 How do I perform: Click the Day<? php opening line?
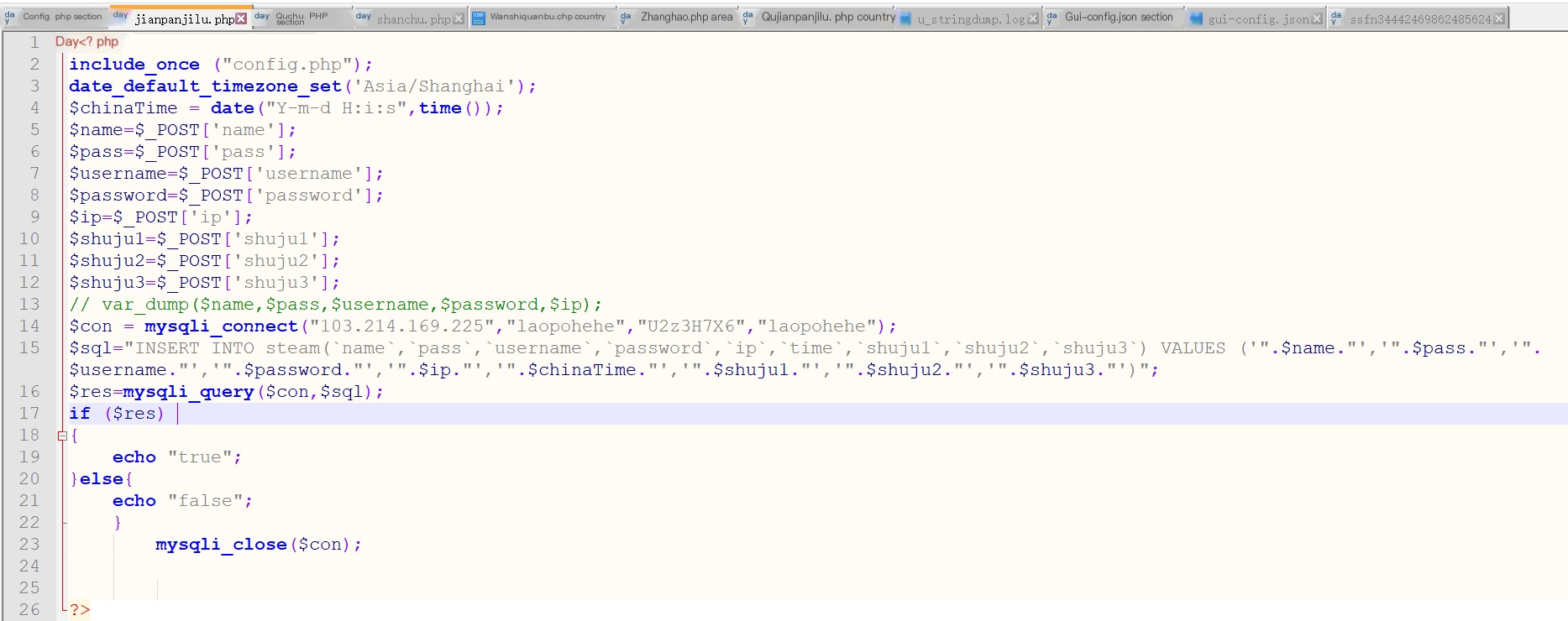[x=87, y=42]
